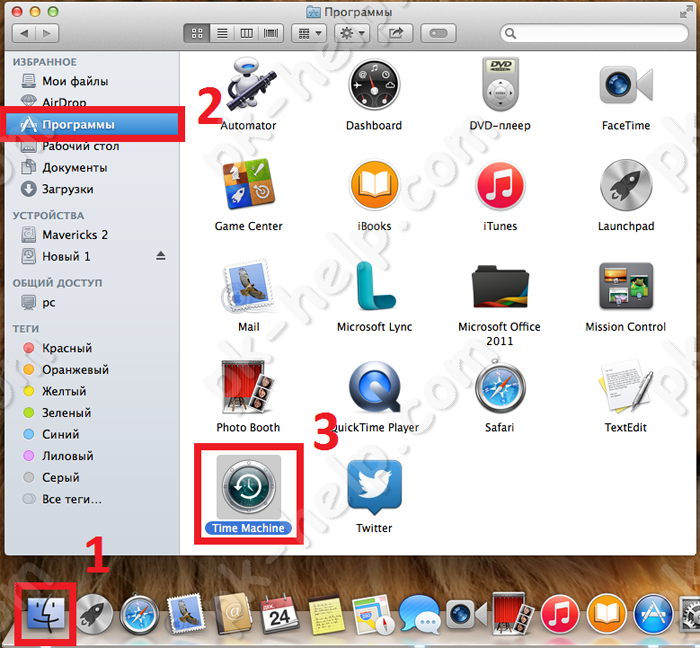This screenshot has width=700, height=648.
Task: Filter by the Оранжевый tag
Action: click(92, 370)
